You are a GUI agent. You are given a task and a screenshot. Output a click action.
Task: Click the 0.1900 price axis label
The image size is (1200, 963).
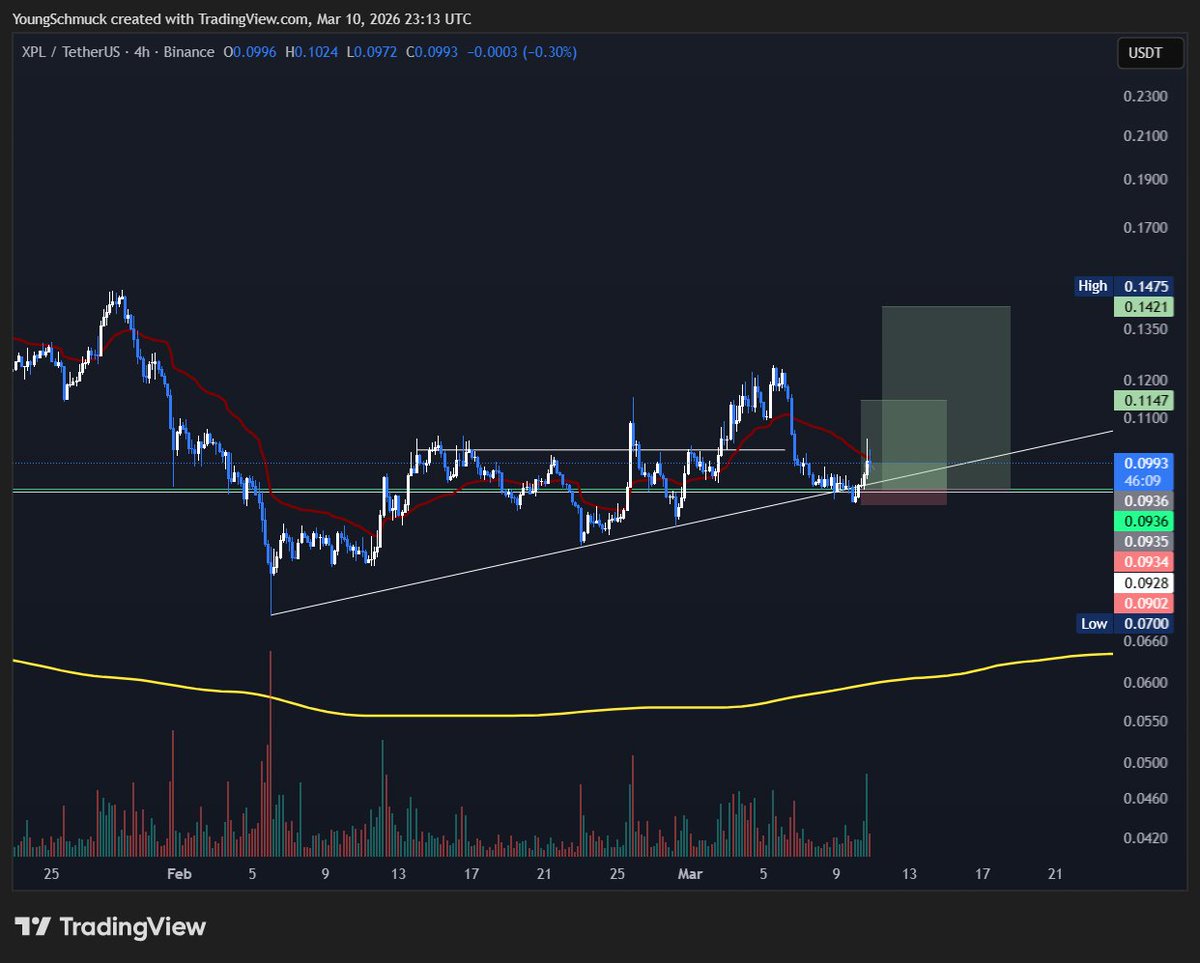click(x=1144, y=180)
